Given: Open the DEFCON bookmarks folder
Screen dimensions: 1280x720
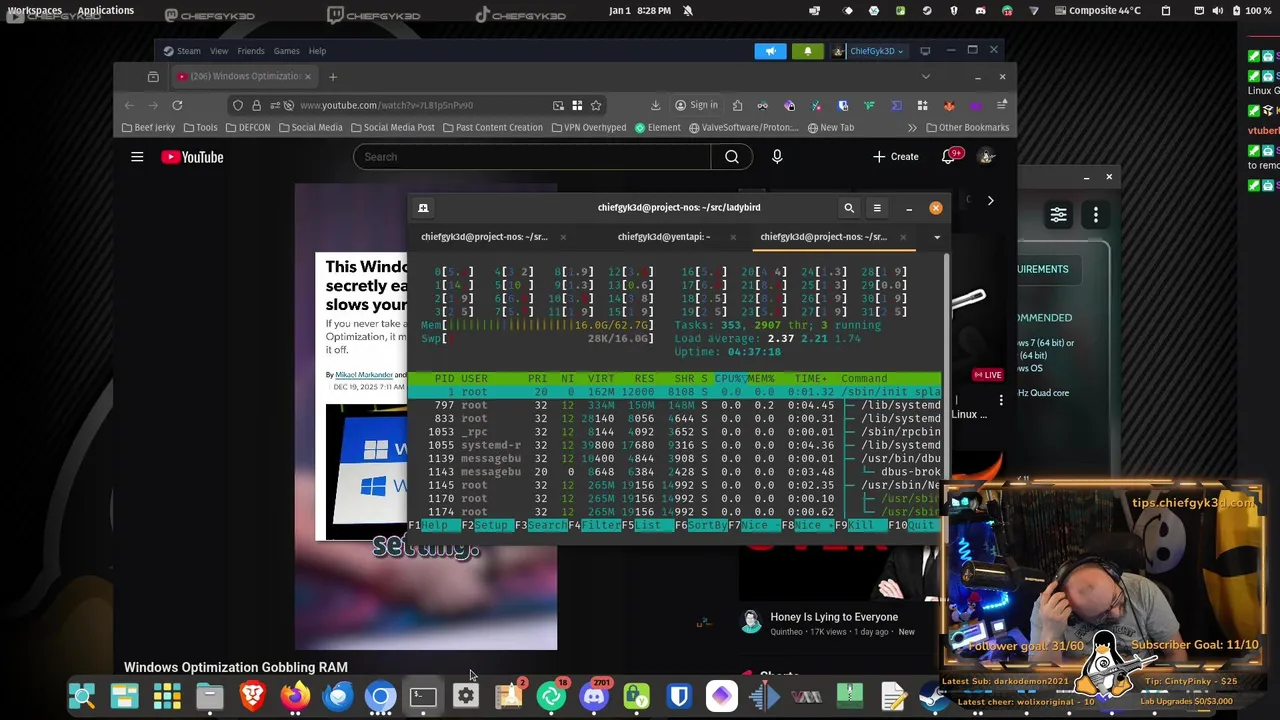Looking at the screenshot, I should 248,128.
